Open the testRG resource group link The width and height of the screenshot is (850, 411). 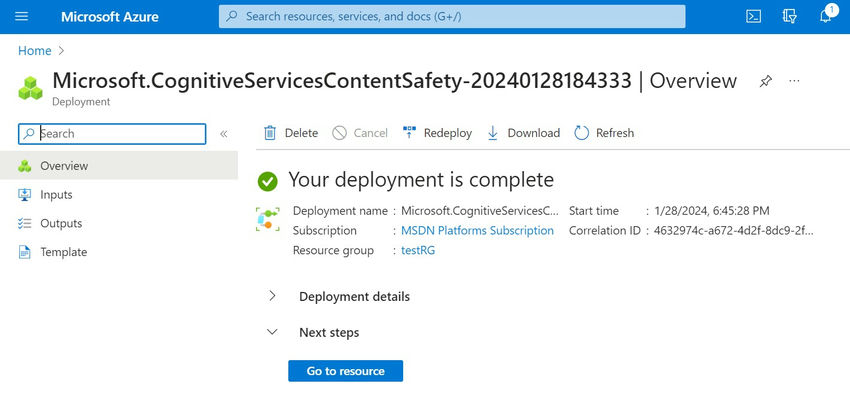[x=418, y=250]
